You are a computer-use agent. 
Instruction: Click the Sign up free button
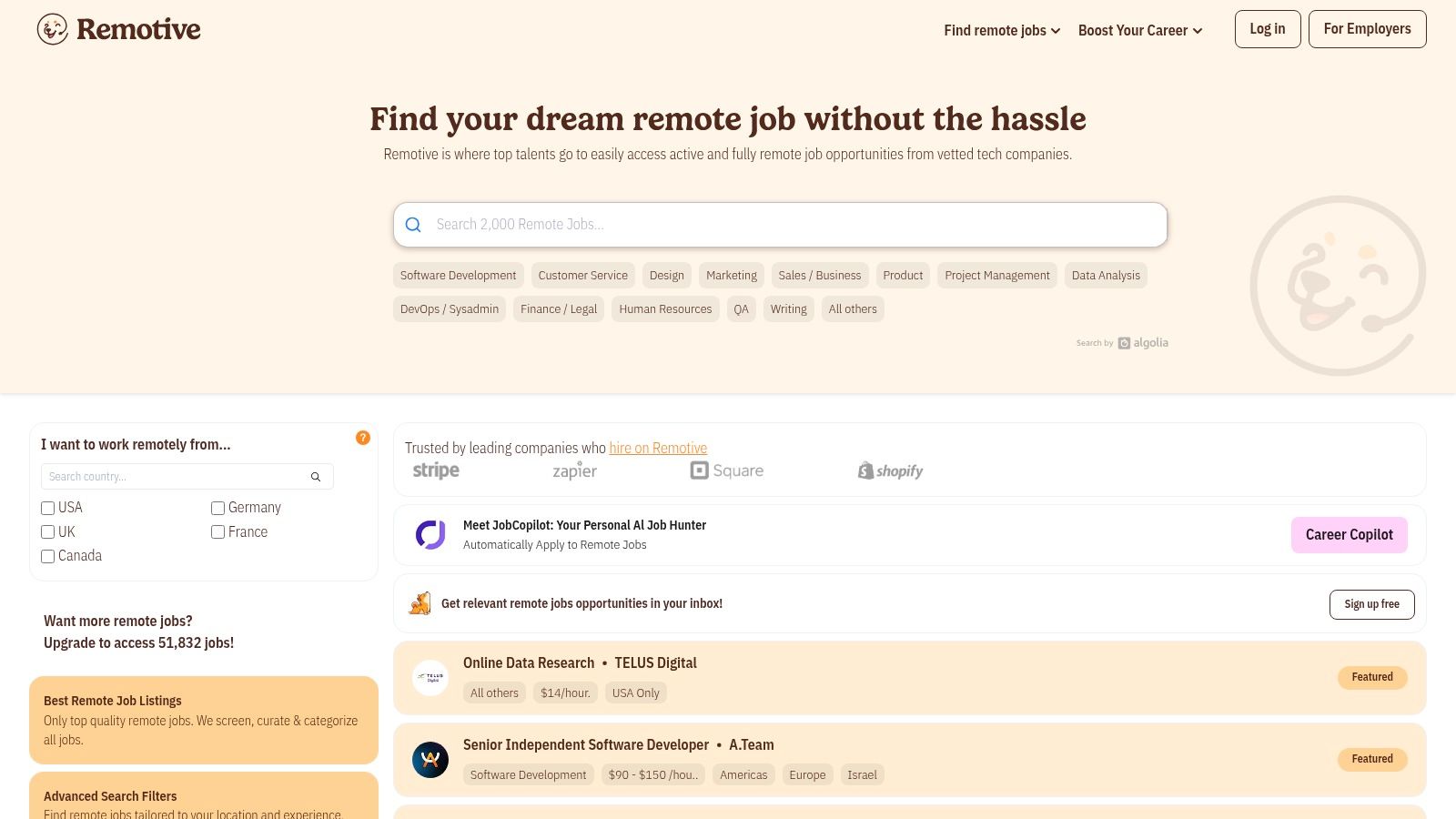[1372, 604]
